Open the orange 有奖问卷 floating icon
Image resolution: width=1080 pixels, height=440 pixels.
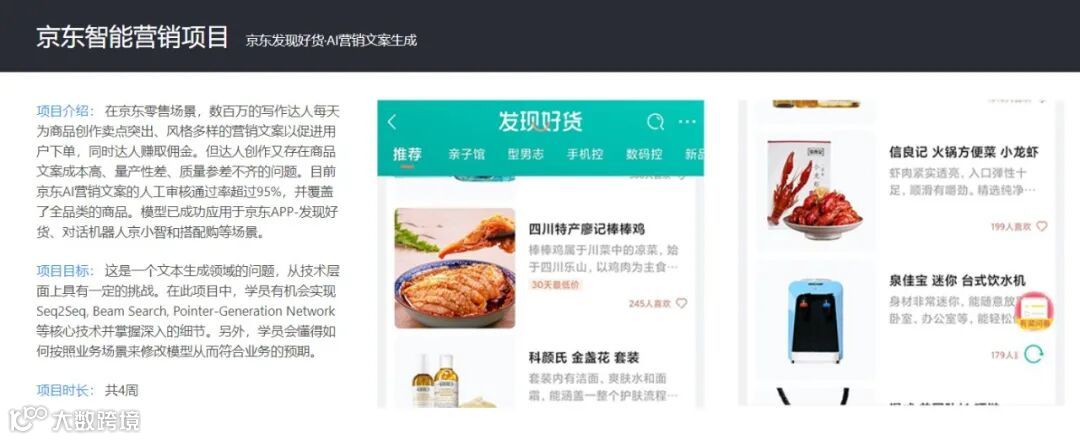coord(1034,311)
